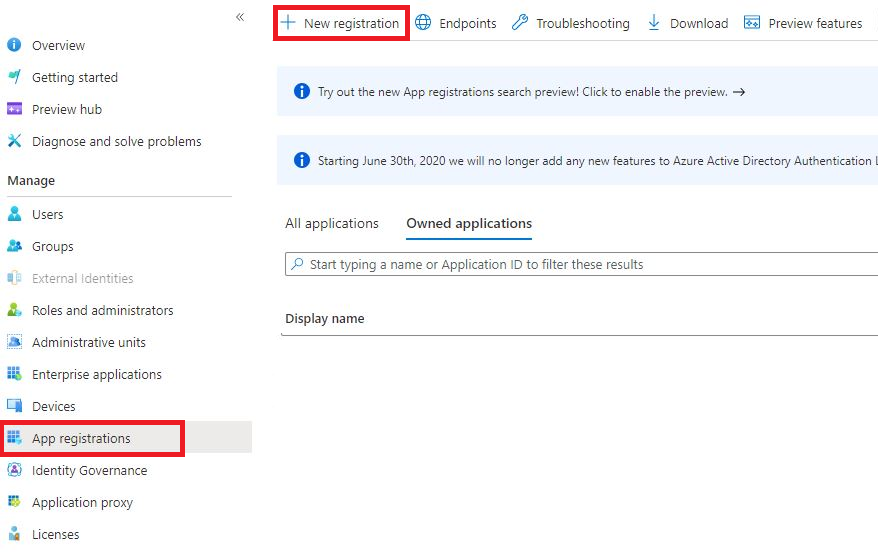Click the Administrative units icon
The image size is (878, 552).
pyautogui.click(x=15, y=342)
